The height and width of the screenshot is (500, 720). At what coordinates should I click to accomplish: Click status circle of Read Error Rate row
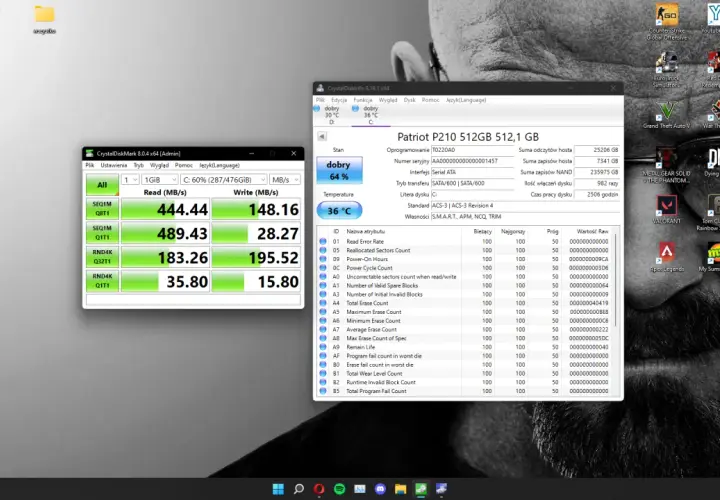coord(323,242)
